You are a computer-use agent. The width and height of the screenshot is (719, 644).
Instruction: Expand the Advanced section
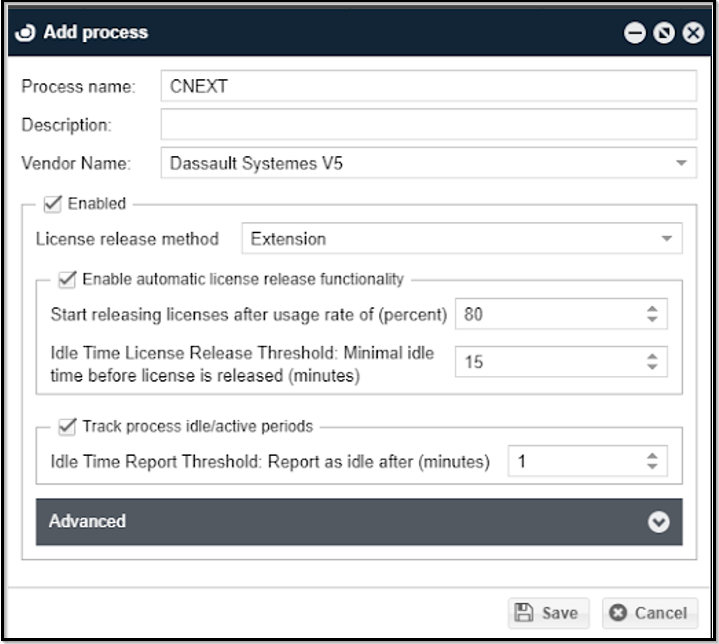point(359,522)
